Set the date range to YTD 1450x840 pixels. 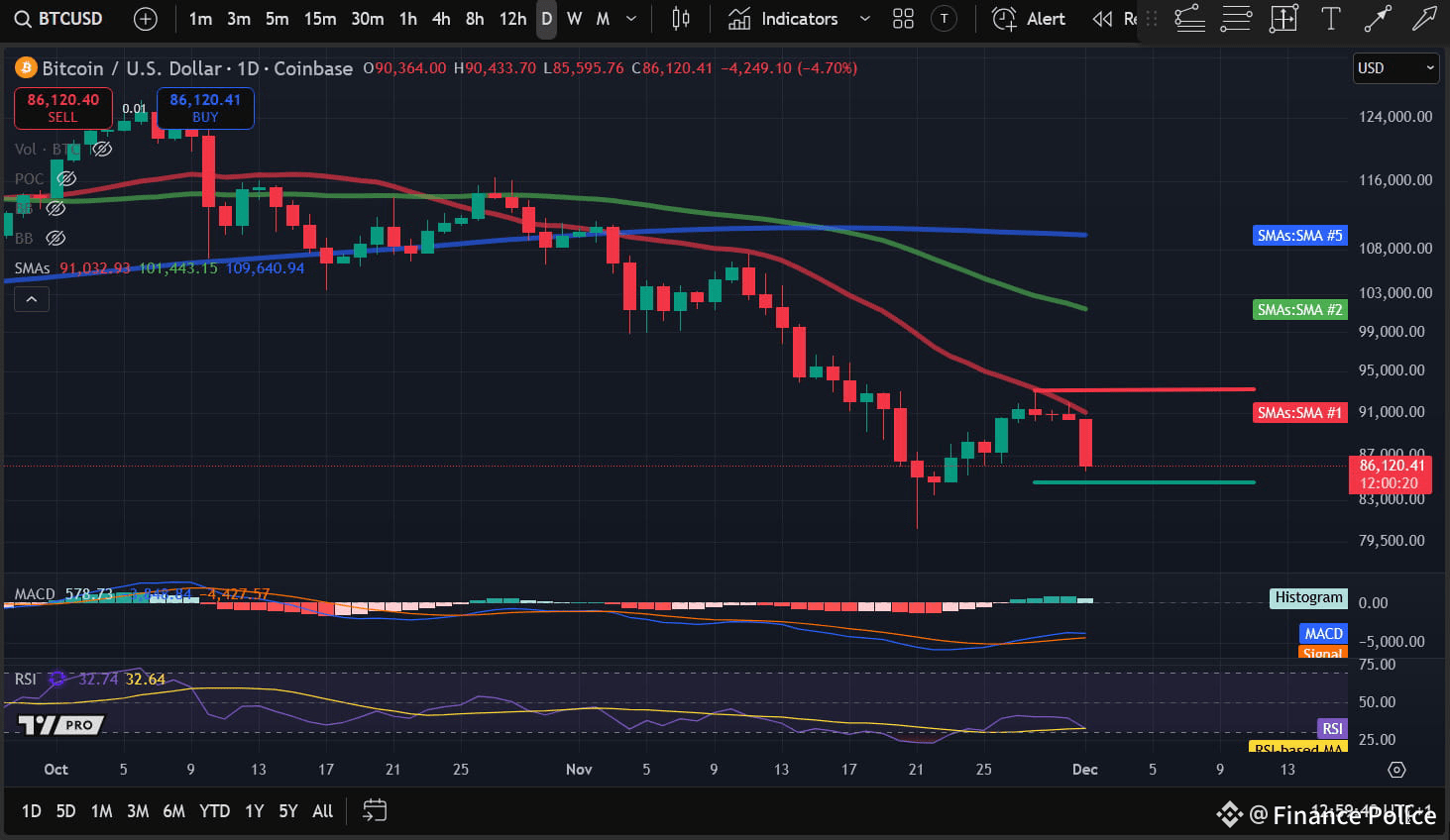pos(214,811)
